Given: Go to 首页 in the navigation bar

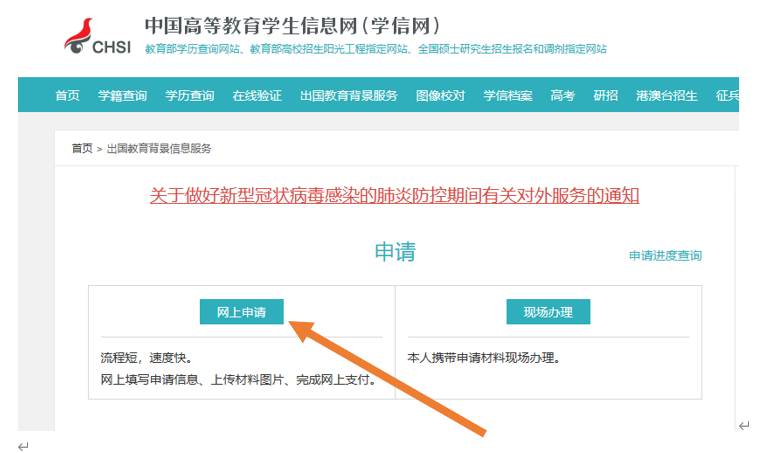Looking at the screenshot, I should 67,96.
